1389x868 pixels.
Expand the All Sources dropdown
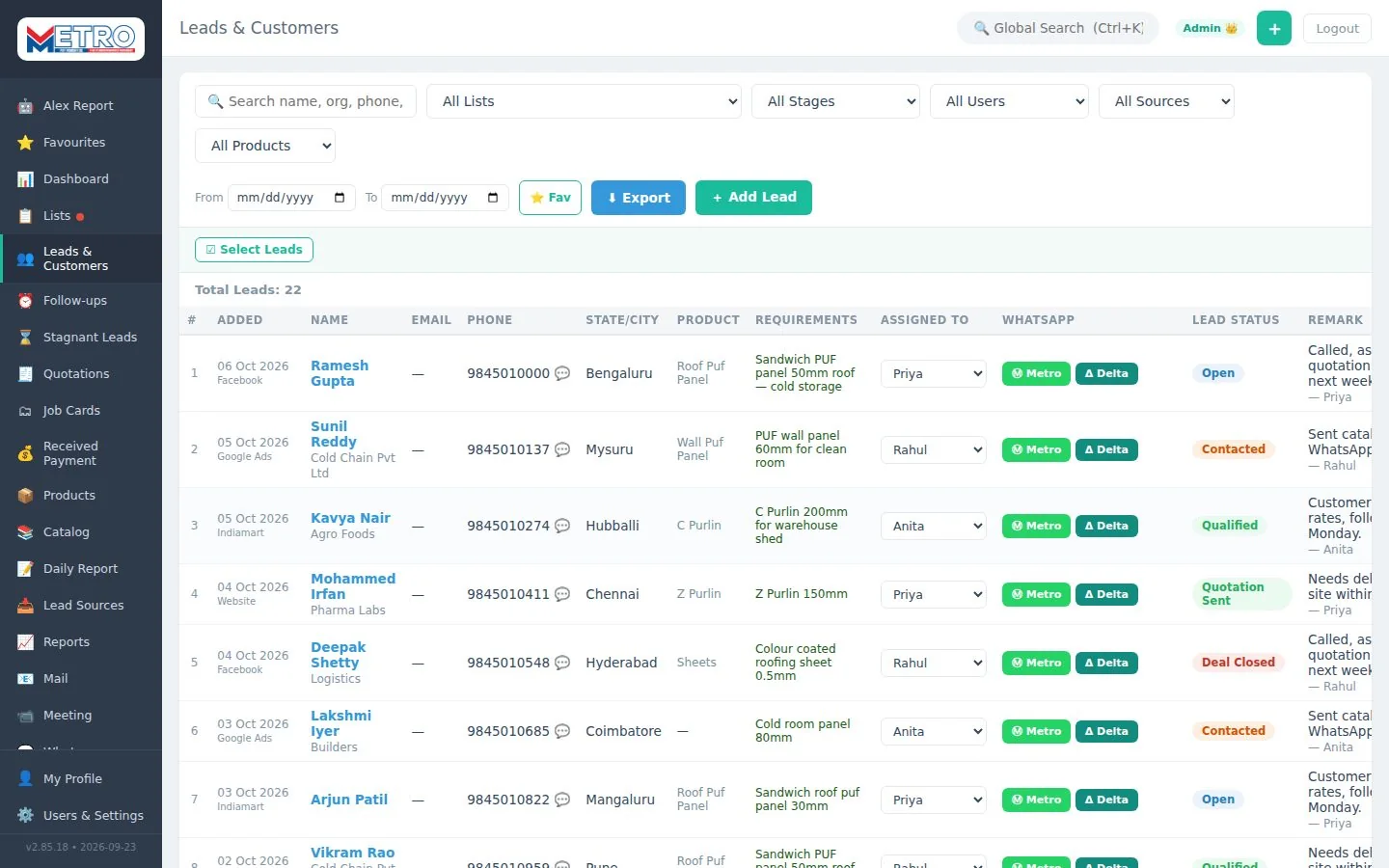tap(1166, 101)
